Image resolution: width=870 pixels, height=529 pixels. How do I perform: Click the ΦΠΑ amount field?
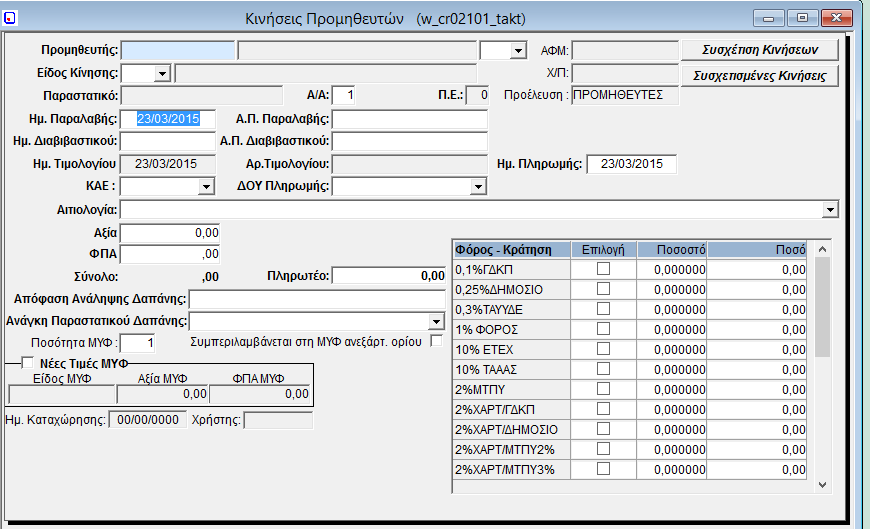[170, 254]
